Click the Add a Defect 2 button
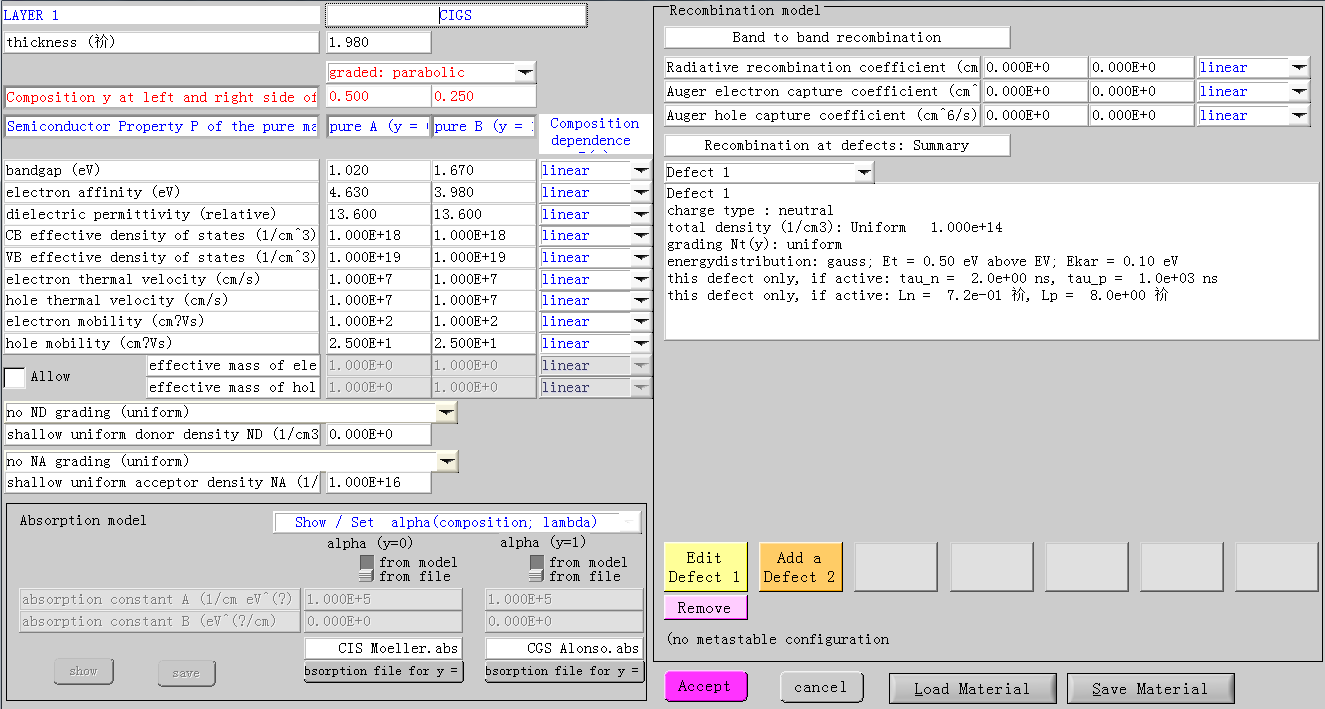The image size is (1325, 709). point(799,567)
